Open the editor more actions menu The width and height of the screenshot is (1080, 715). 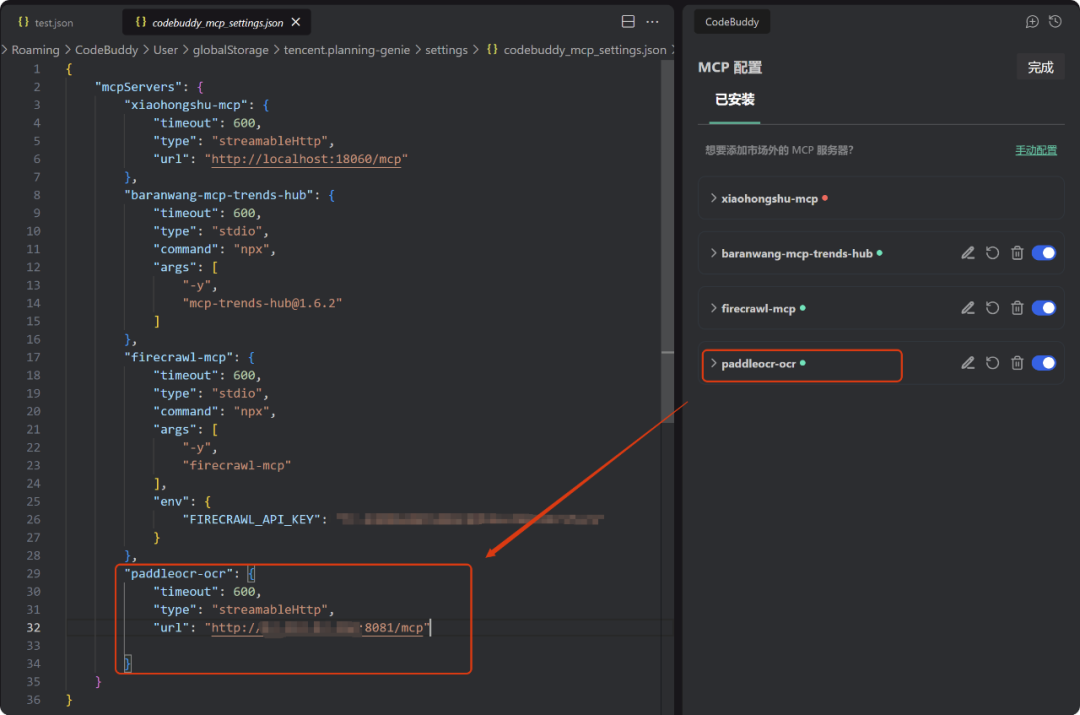652,22
